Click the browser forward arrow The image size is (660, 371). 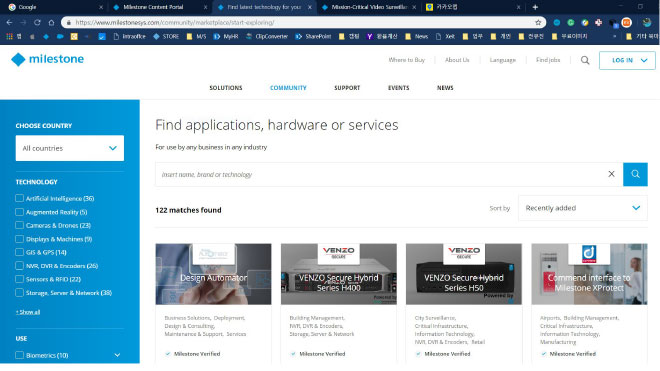(23, 22)
